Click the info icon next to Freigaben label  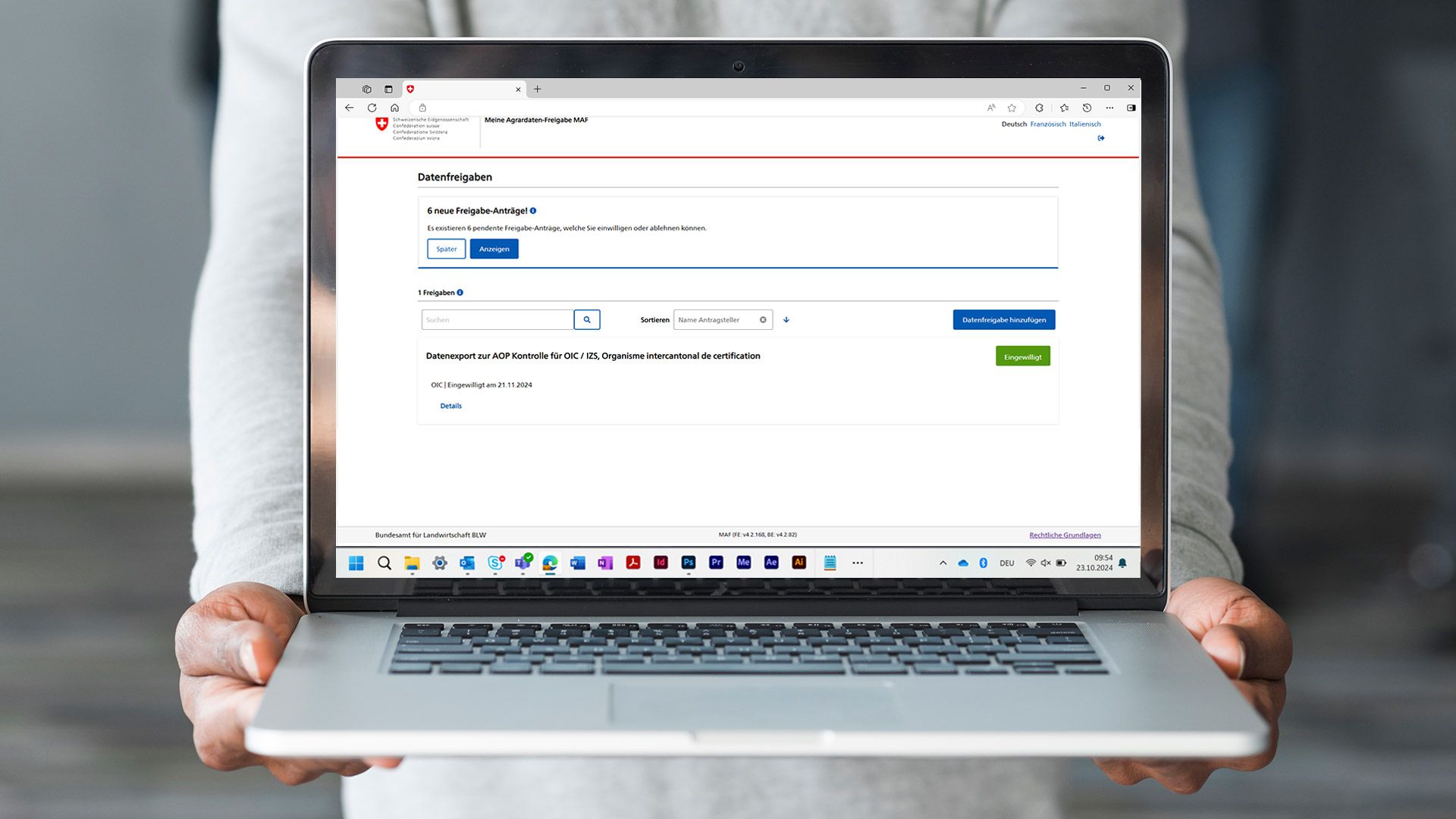click(x=460, y=292)
